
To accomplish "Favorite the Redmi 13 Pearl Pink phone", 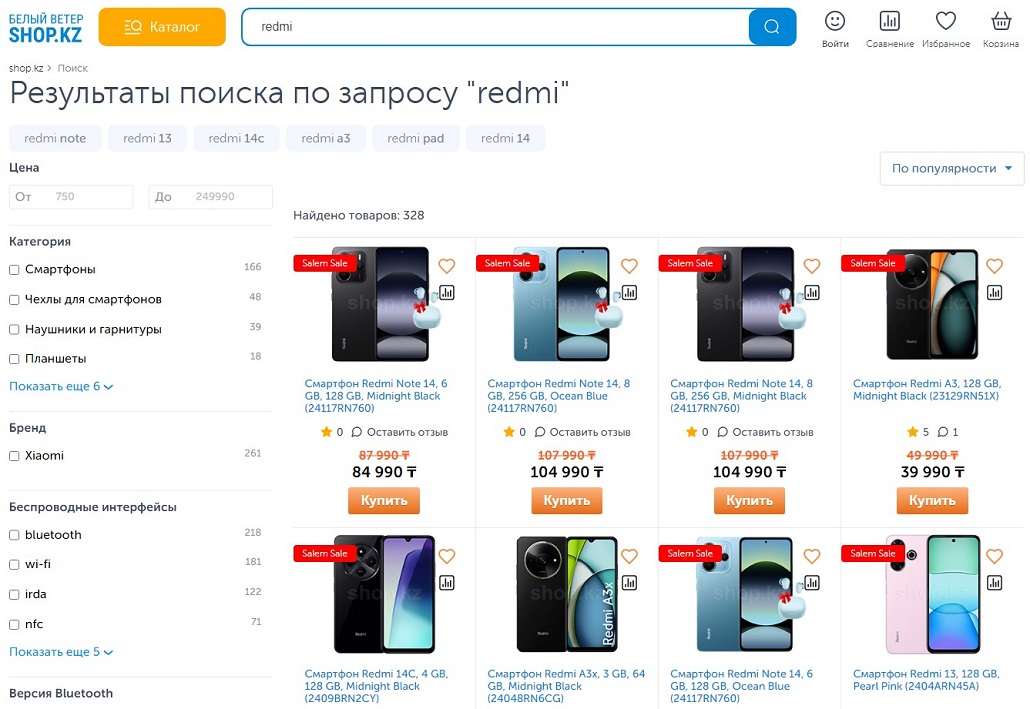I will point(994,556).
